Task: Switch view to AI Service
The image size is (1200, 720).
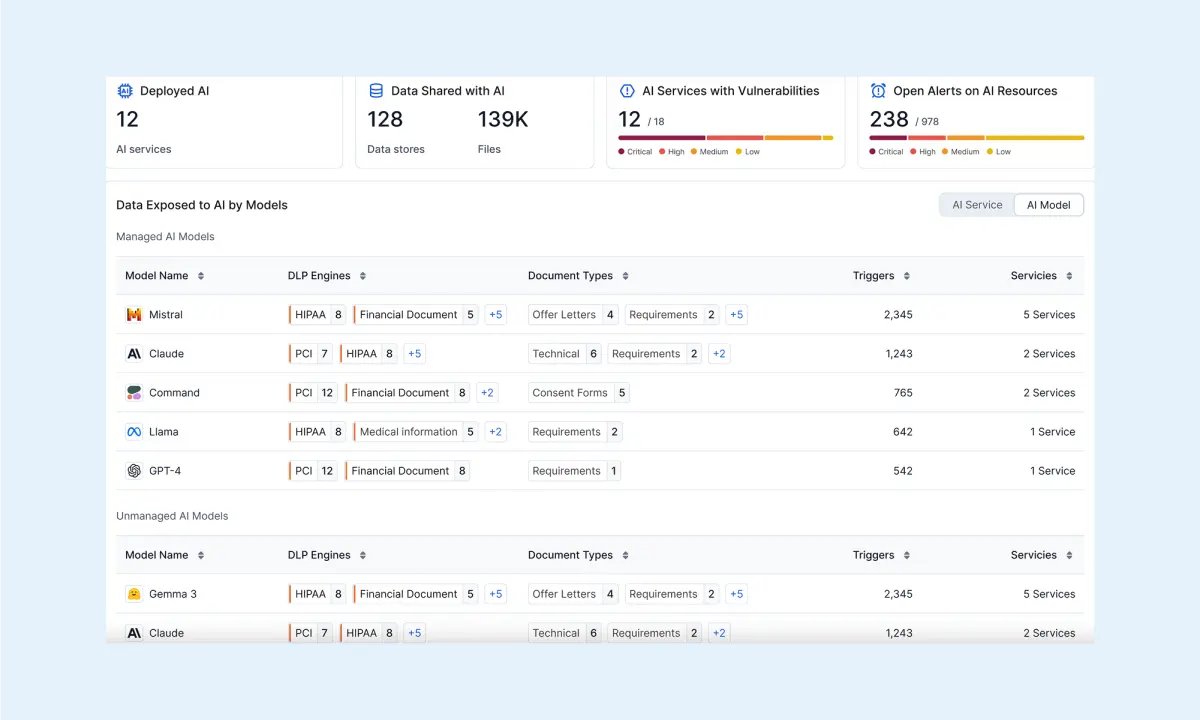Action: [x=976, y=205]
